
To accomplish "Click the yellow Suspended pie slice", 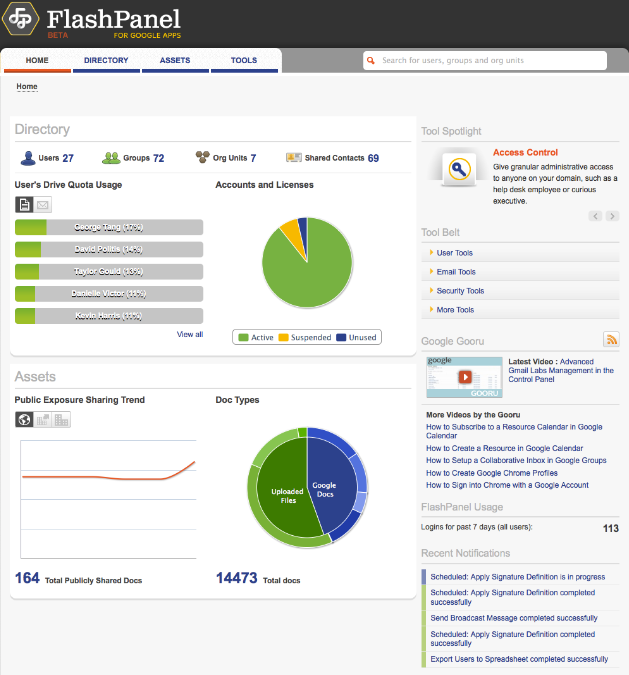I will pyautogui.click(x=293, y=235).
